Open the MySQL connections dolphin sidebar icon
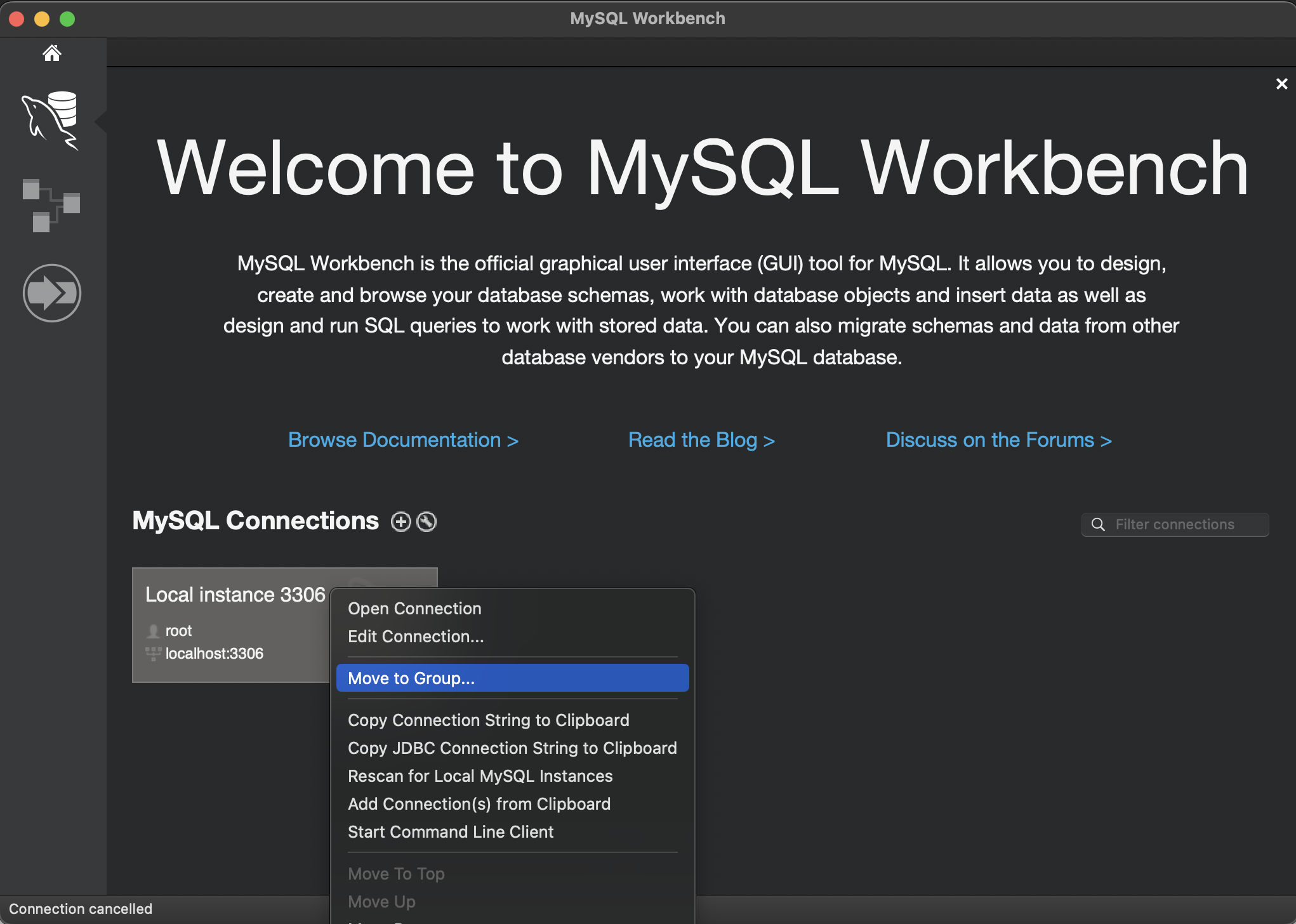Viewport: 1296px width, 924px height. coord(51,121)
